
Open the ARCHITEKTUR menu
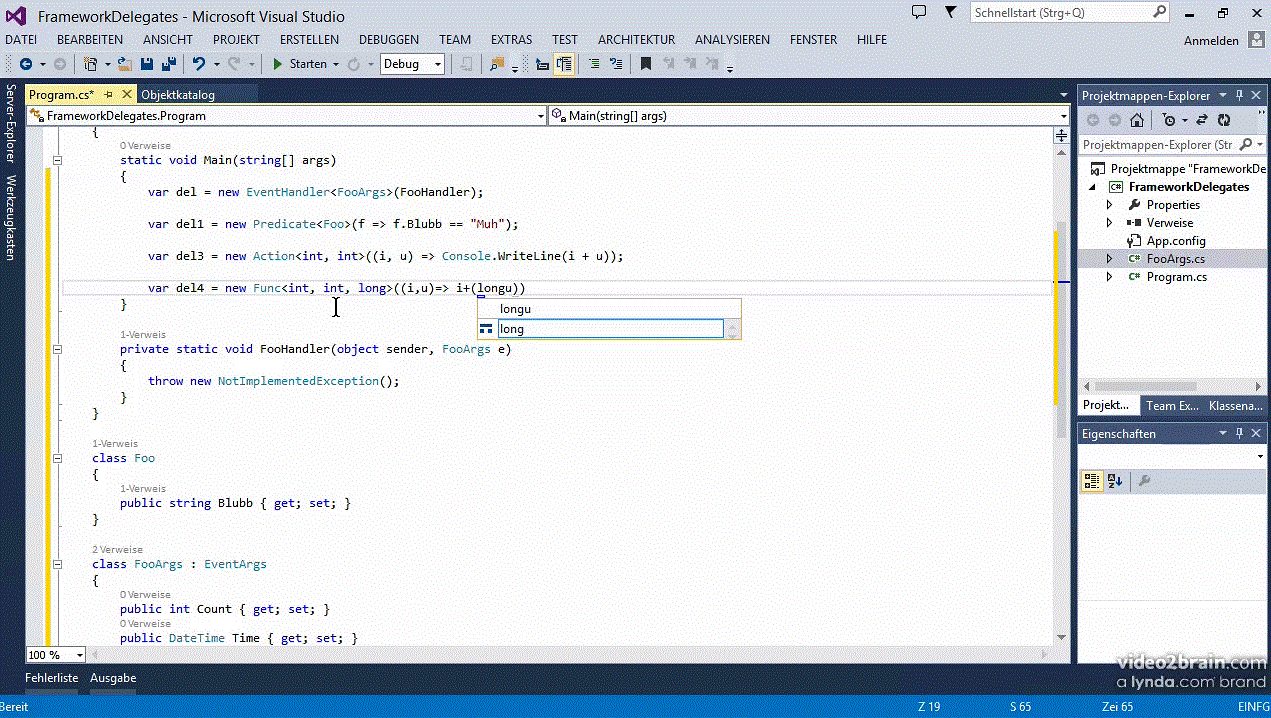point(637,40)
